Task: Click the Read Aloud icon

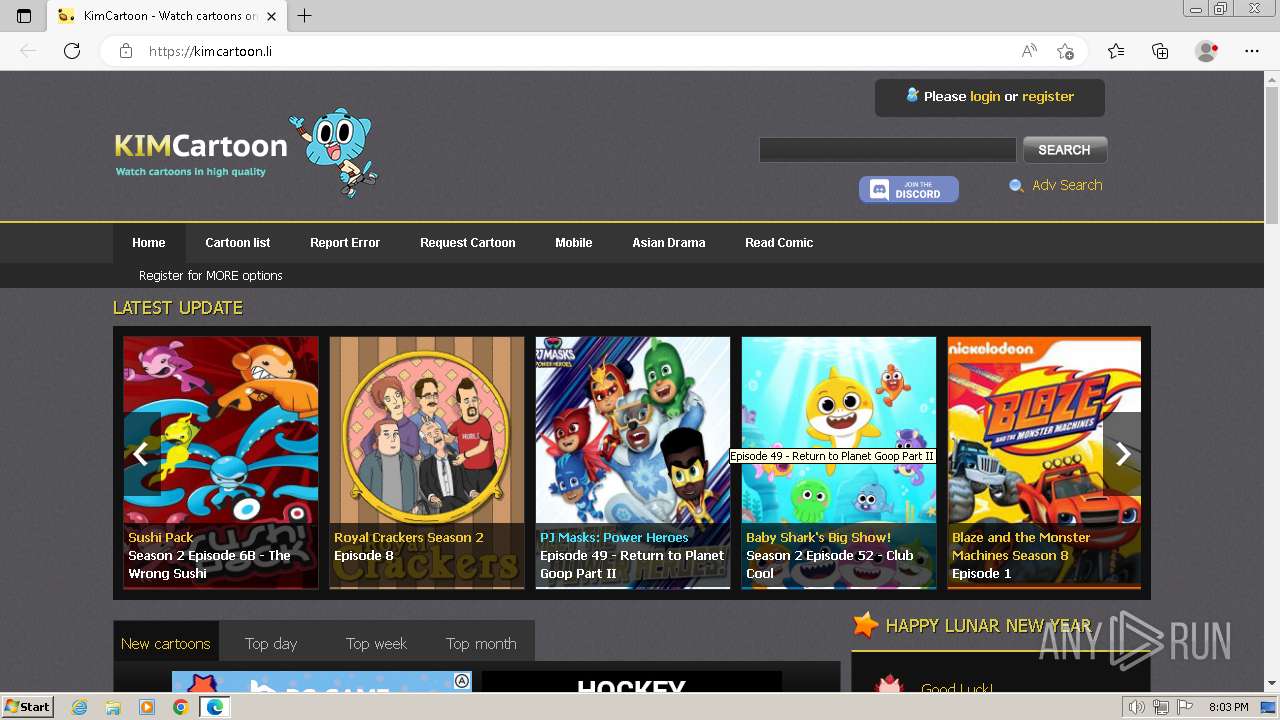Action: (x=1029, y=51)
